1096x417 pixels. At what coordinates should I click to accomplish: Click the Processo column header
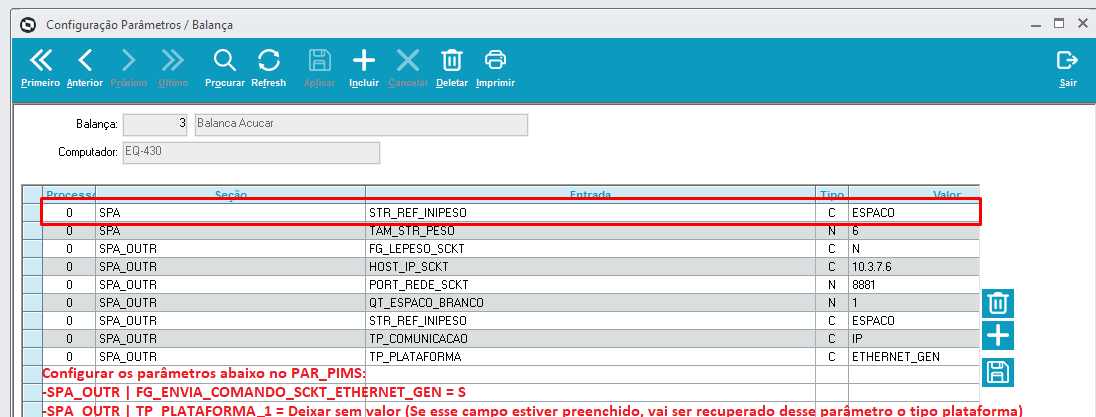69,193
